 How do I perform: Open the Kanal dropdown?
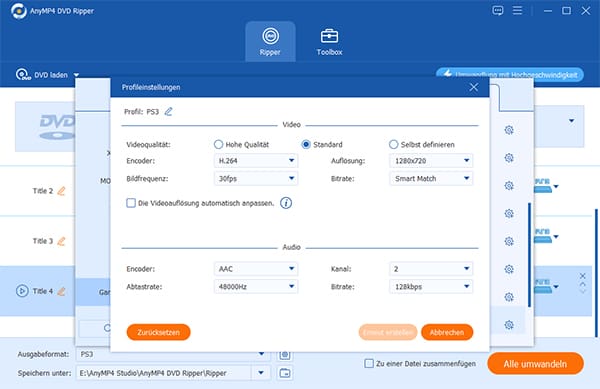click(431, 269)
